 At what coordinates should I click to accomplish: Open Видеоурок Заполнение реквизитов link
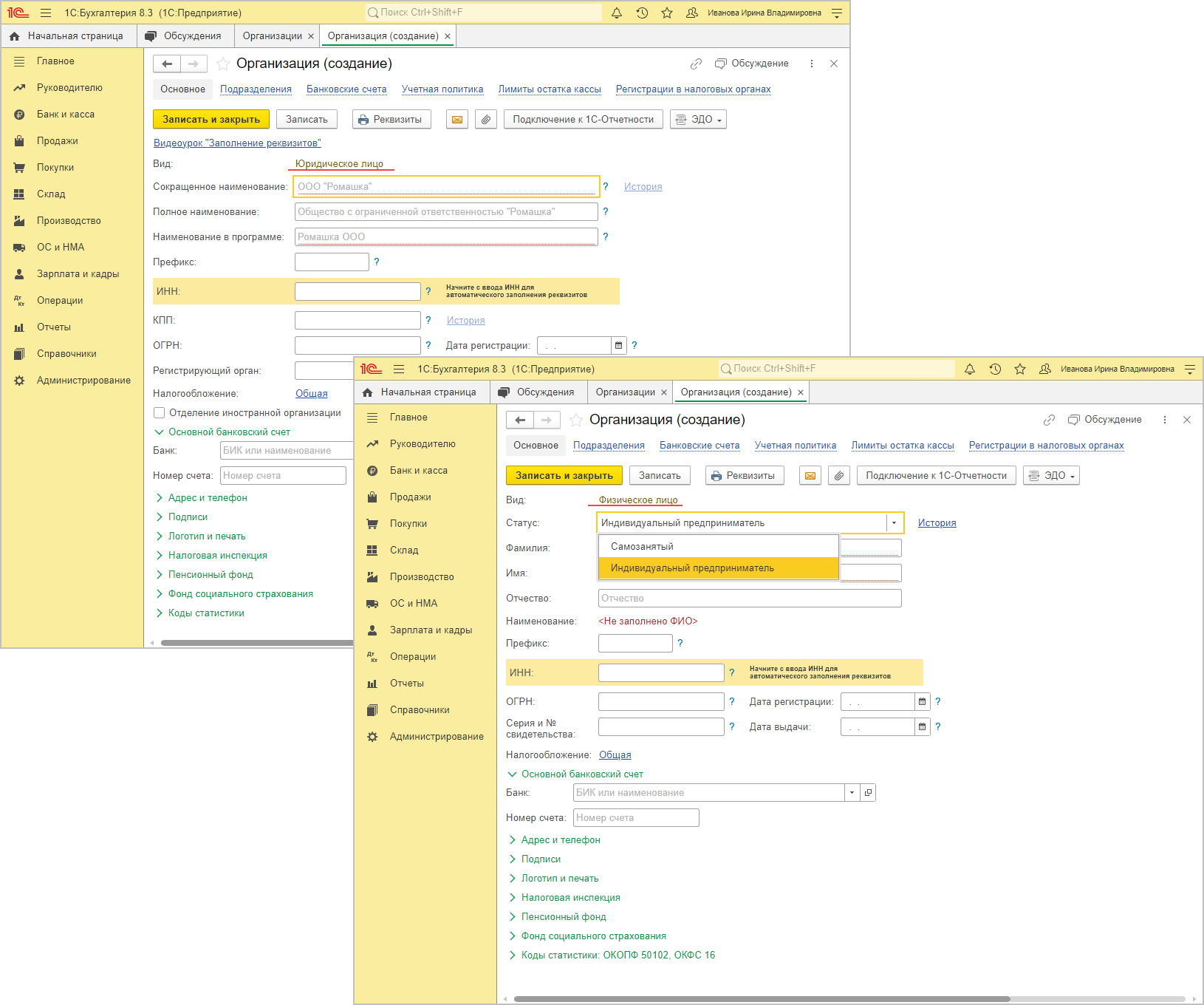point(237,143)
